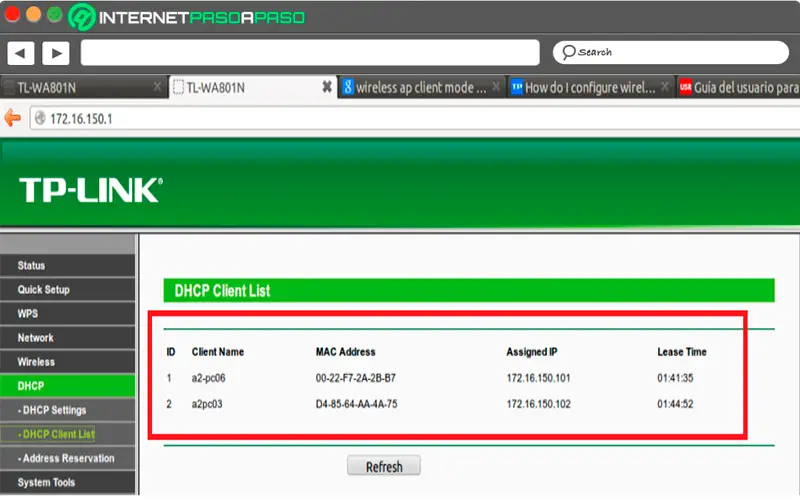Open the wireless ap client mode tab

point(421,87)
